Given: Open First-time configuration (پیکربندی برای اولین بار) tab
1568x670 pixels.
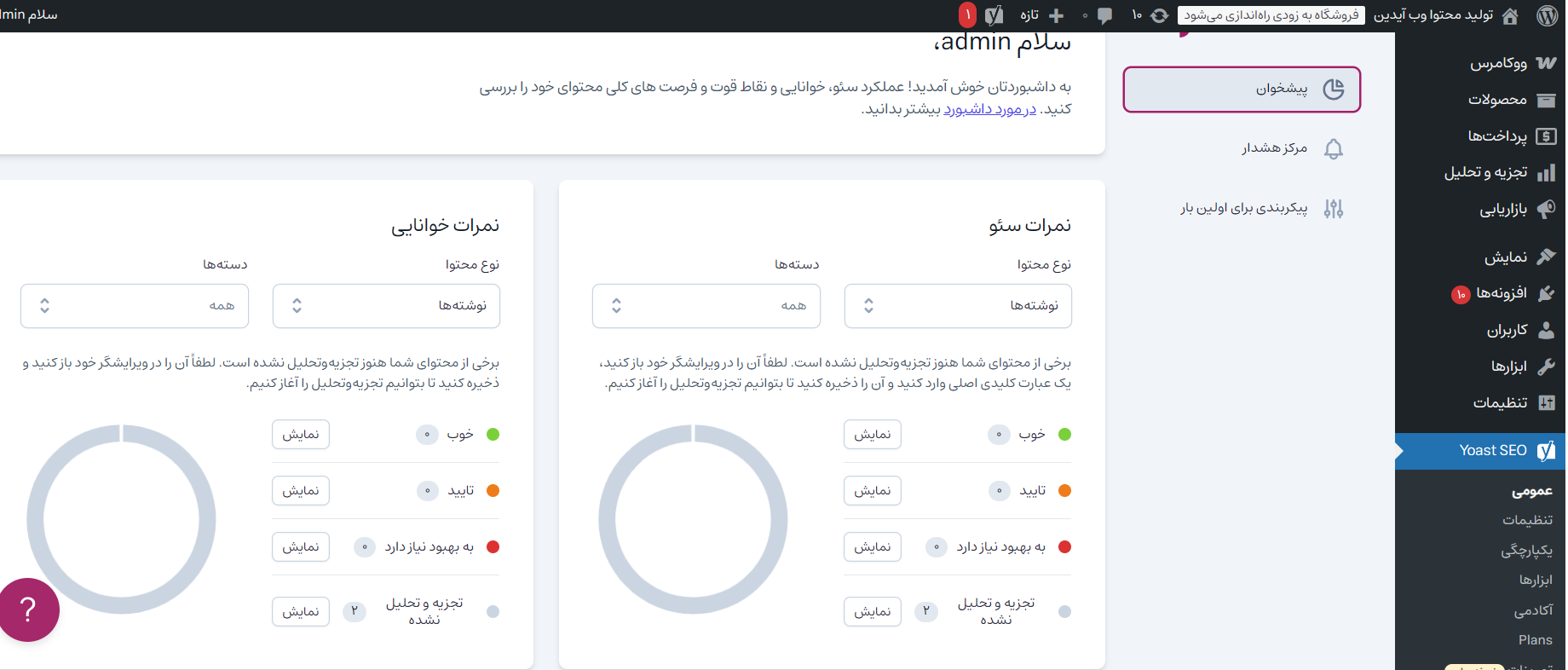Looking at the screenshot, I should 1242,209.
